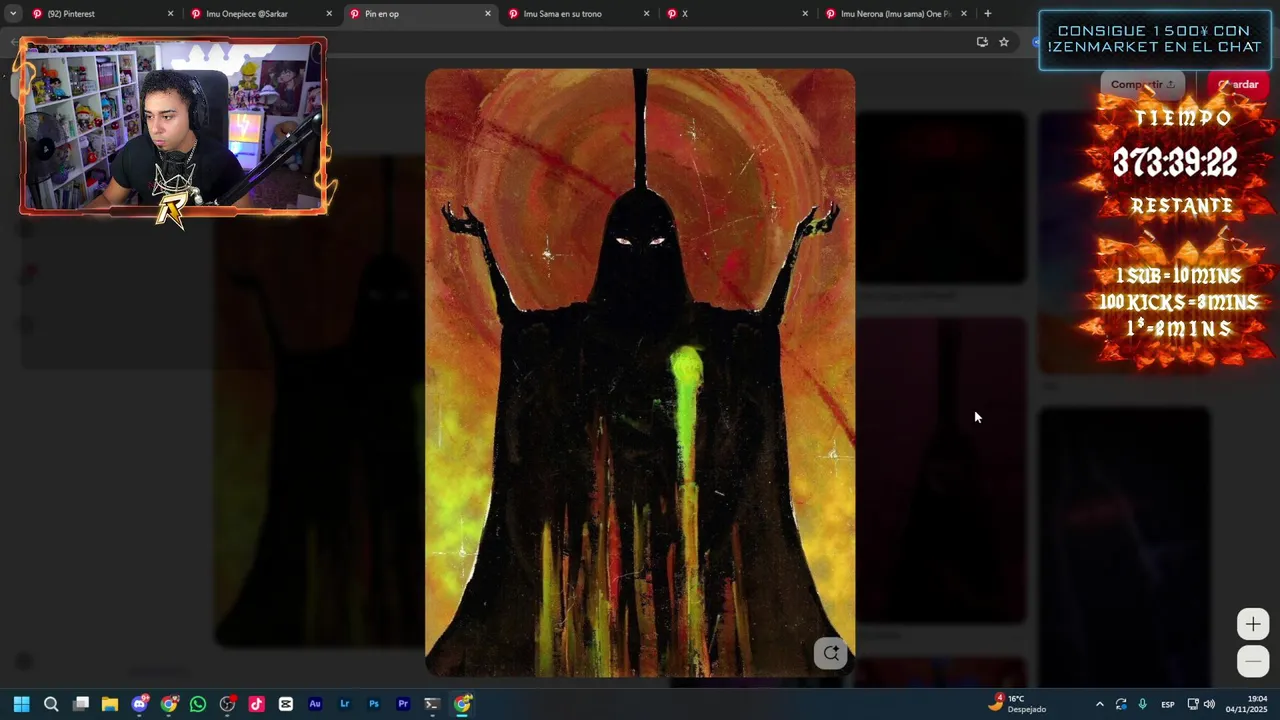This screenshot has width=1280, height=720.
Task: Click the install app icon in address bar
Action: coord(982,42)
